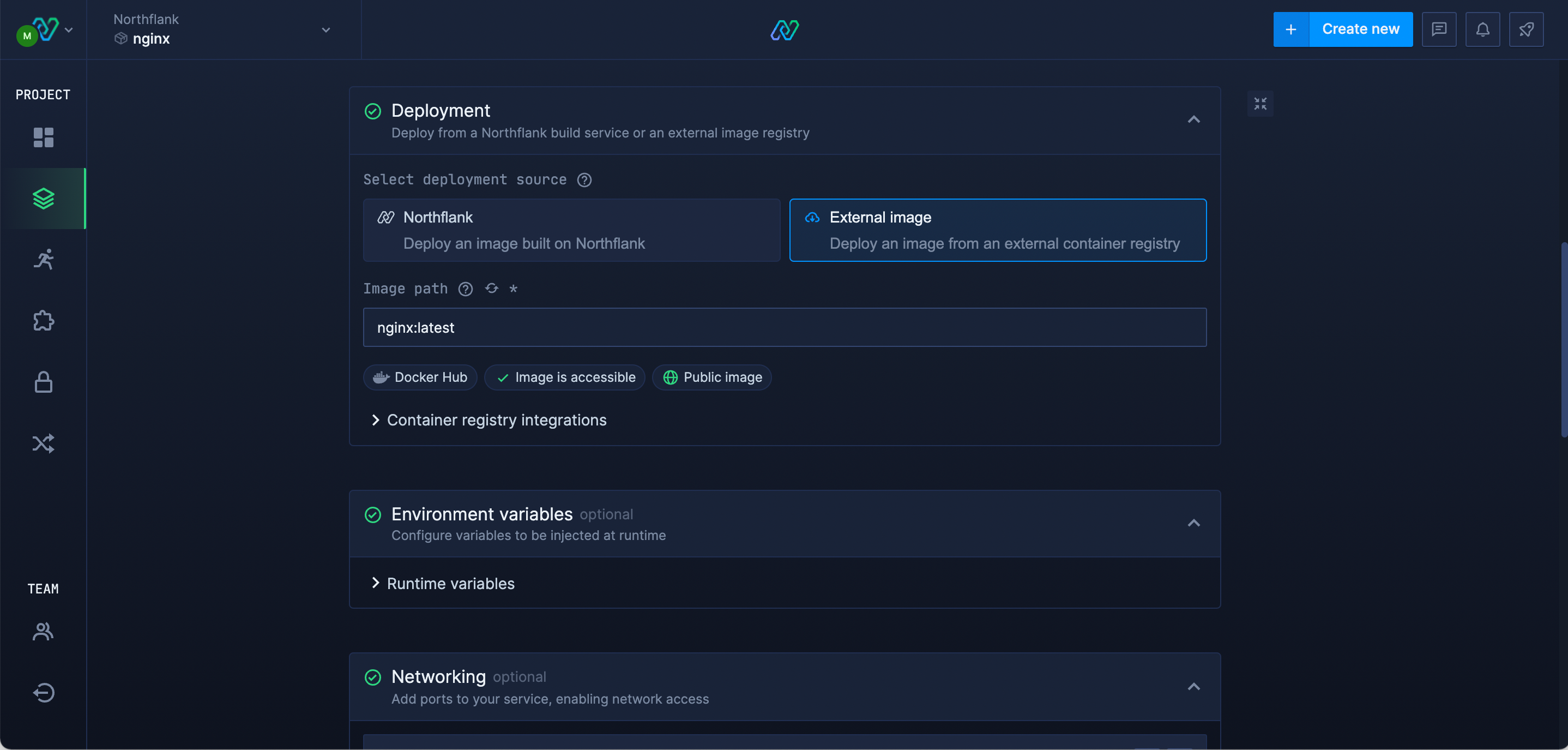Image resolution: width=1568 pixels, height=750 pixels.
Task: Click the rocket icon in the top bar
Action: pos(1526,29)
